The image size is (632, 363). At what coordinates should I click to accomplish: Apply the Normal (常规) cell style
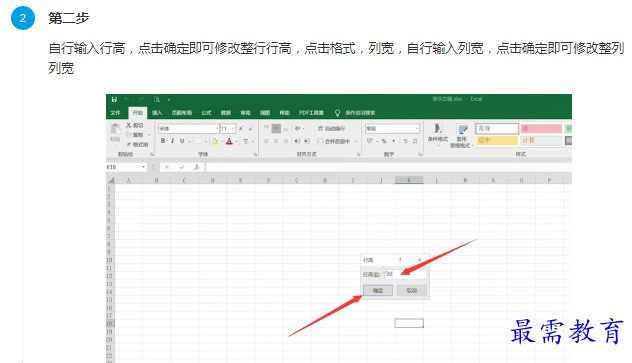pyautogui.click(x=497, y=129)
